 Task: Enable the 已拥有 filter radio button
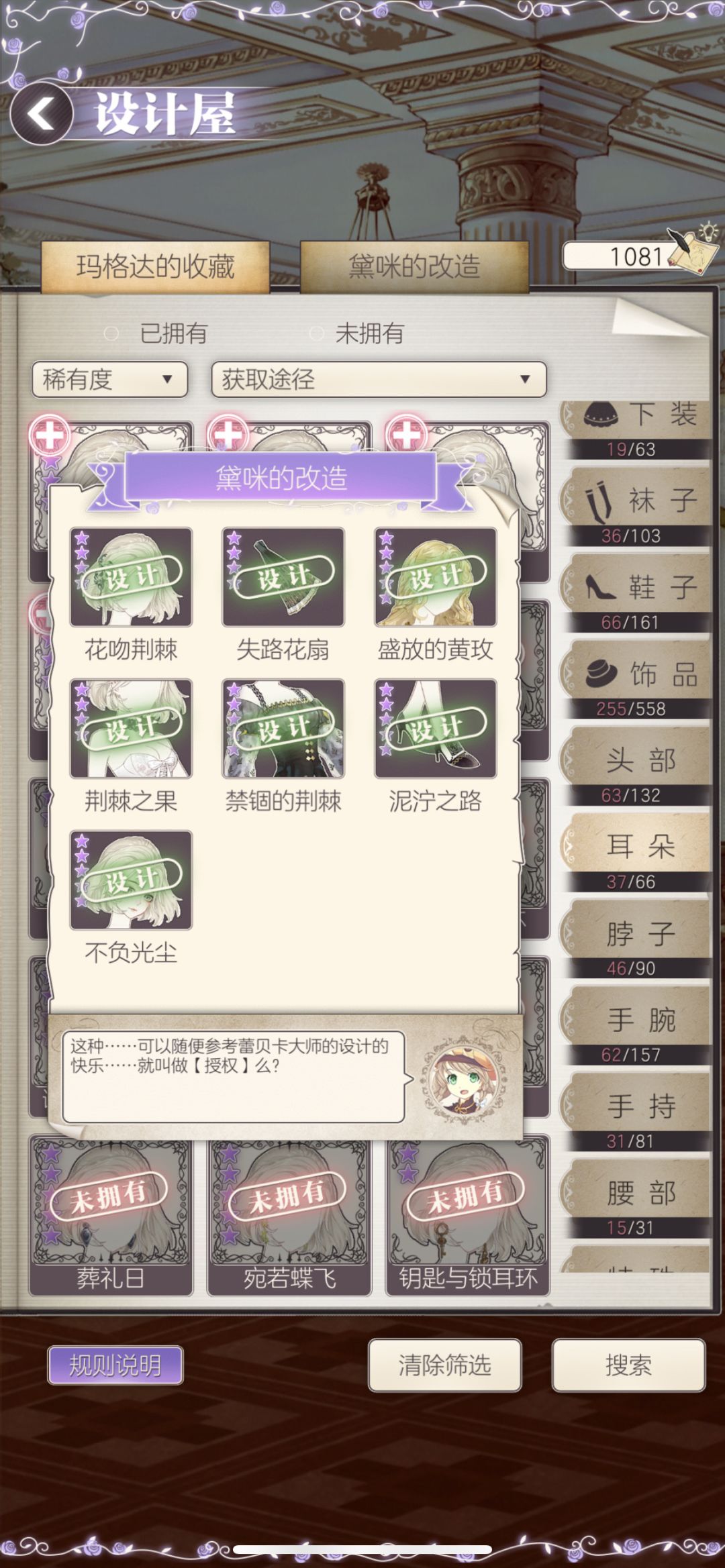pyautogui.click(x=111, y=333)
